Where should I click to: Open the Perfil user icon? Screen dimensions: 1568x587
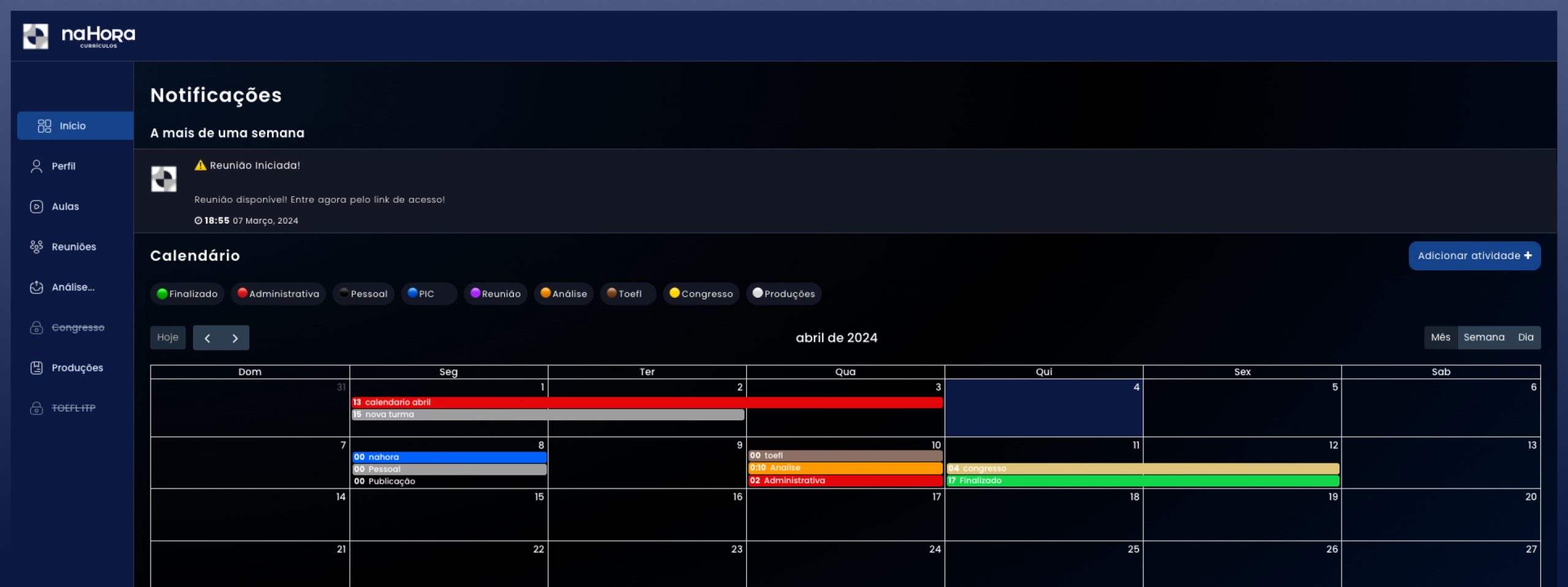pyautogui.click(x=36, y=166)
